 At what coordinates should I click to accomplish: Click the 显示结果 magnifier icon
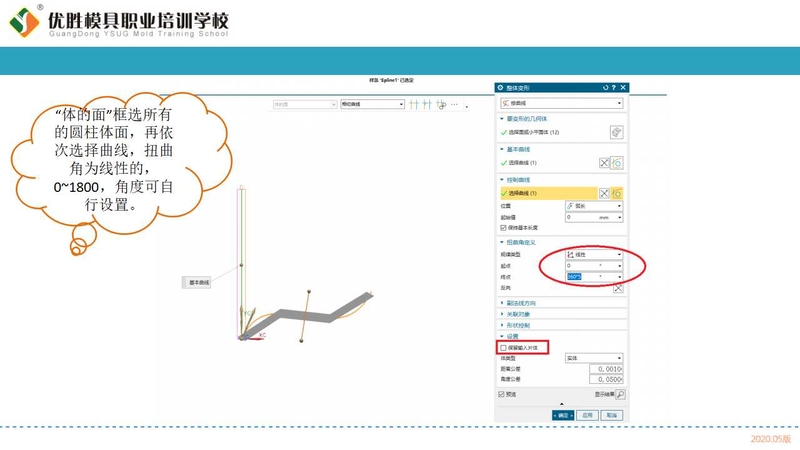pyautogui.click(x=620, y=395)
